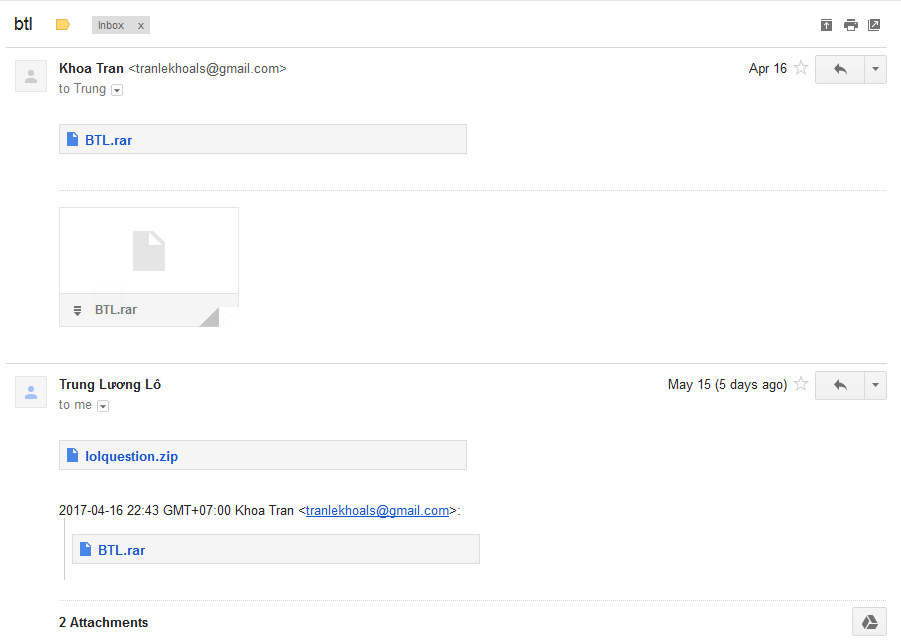Show details dropdown next to 'to me'

click(103, 406)
